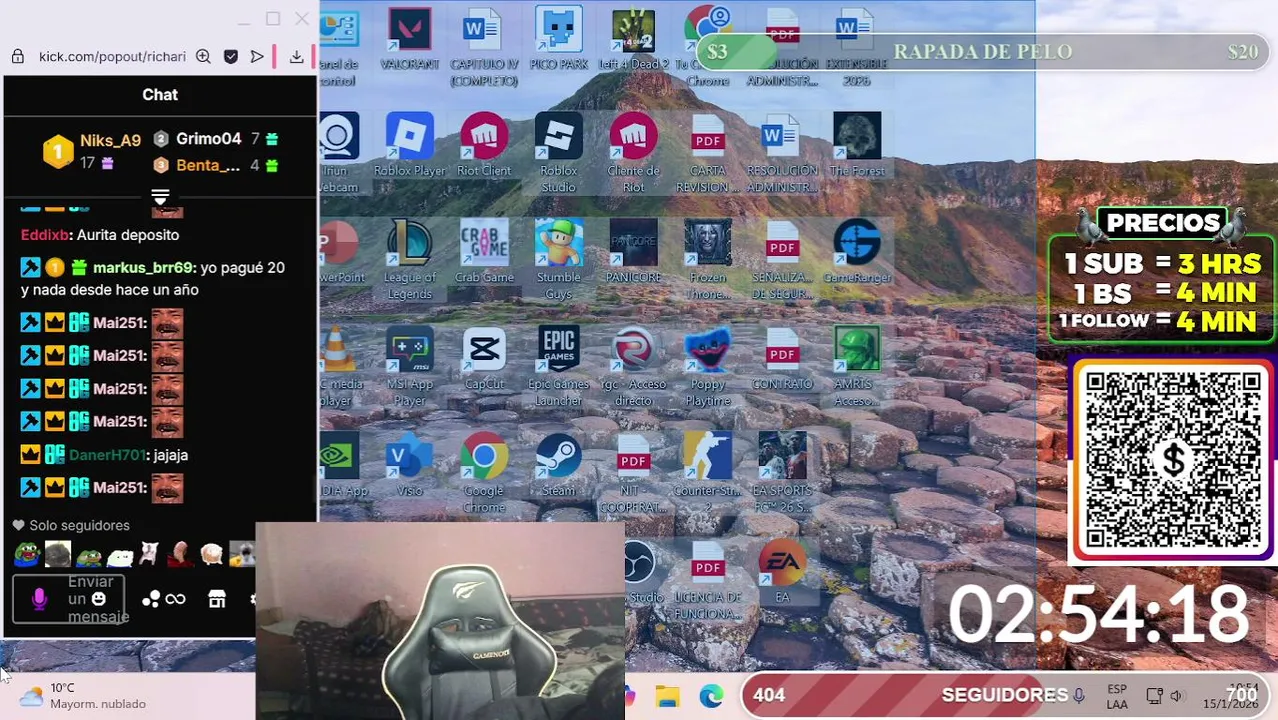
Task: Launch the CapCut desktop shortcut
Action: pyautogui.click(x=484, y=360)
